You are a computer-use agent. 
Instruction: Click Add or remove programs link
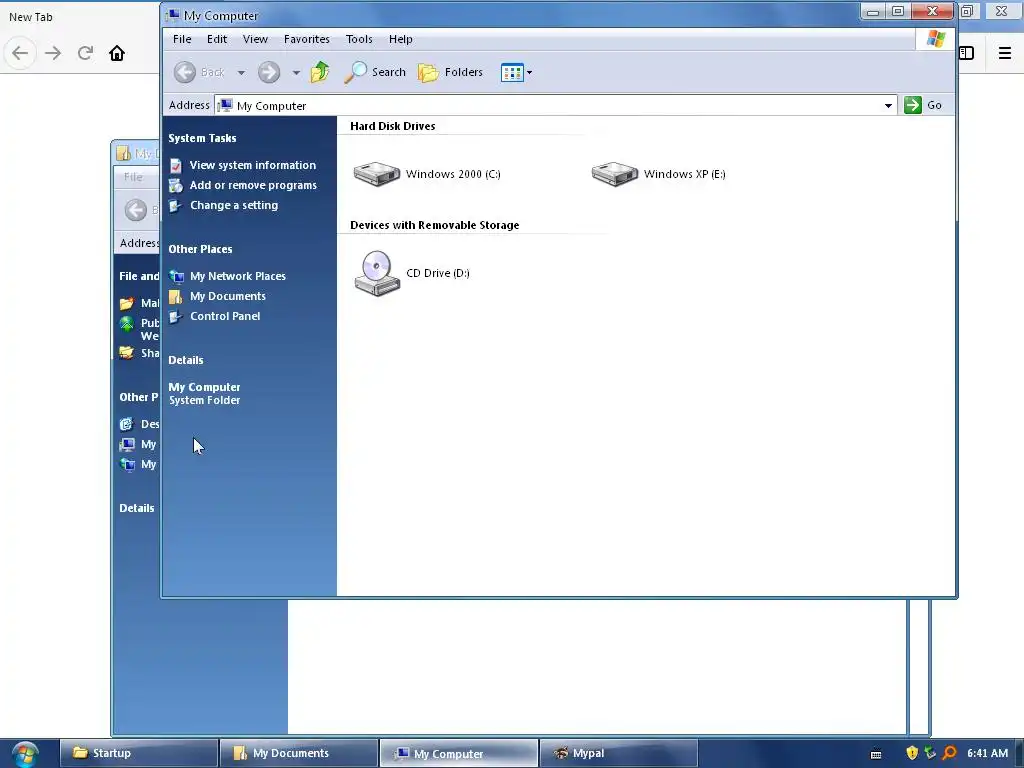pyautogui.click(x=253, y=185)
